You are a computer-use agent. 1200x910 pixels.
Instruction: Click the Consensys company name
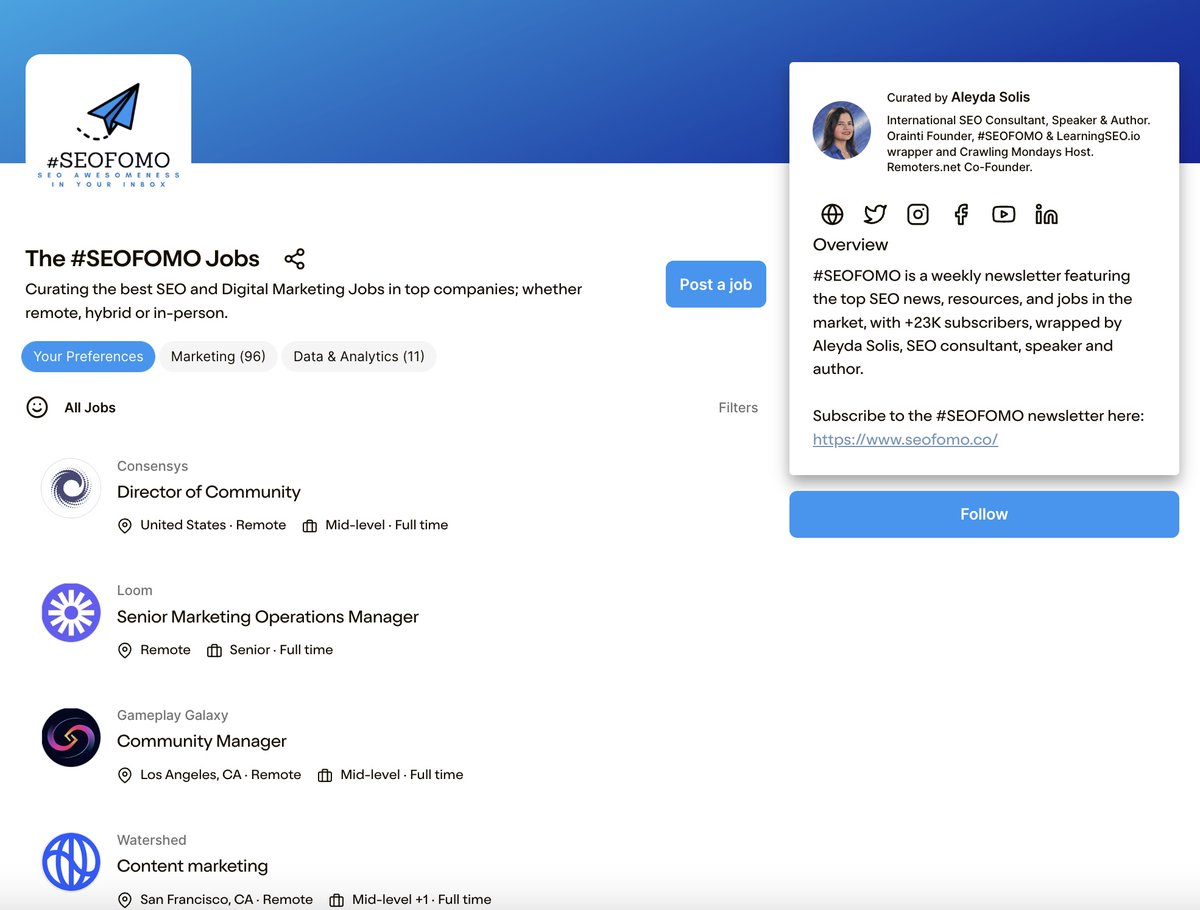(x=152, y=466)
